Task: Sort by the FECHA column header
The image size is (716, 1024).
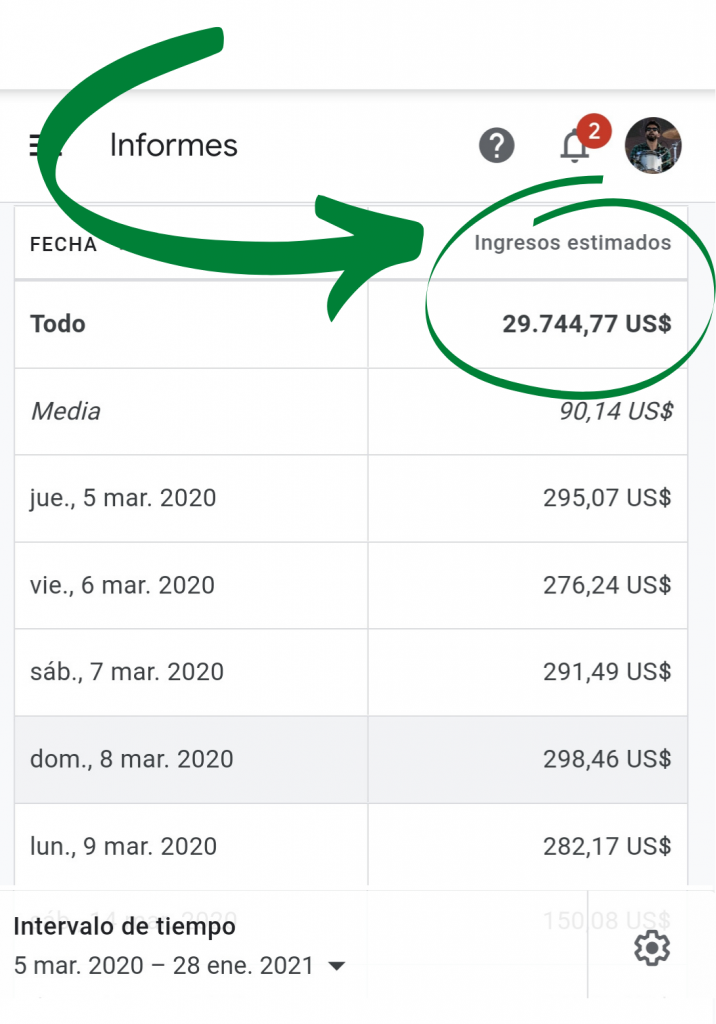Action: pos(63,244)
